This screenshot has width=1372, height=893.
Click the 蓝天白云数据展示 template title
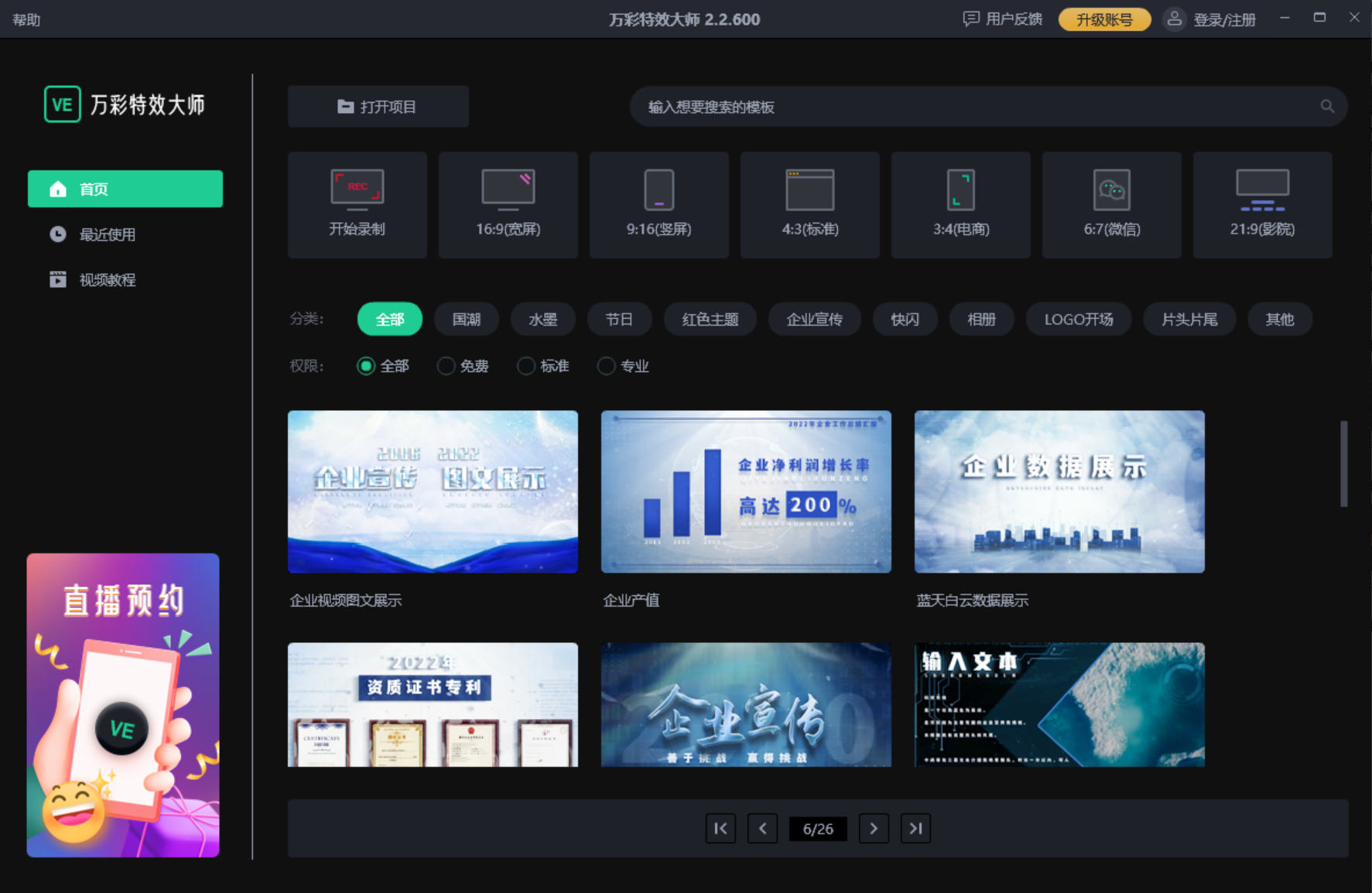pos(973,600)
